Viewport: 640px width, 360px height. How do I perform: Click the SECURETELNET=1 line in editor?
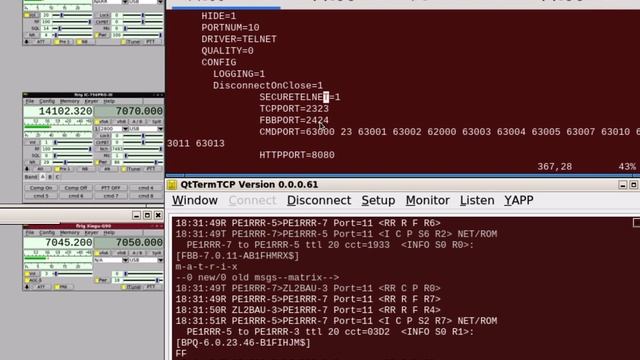[x=300, y=97]
